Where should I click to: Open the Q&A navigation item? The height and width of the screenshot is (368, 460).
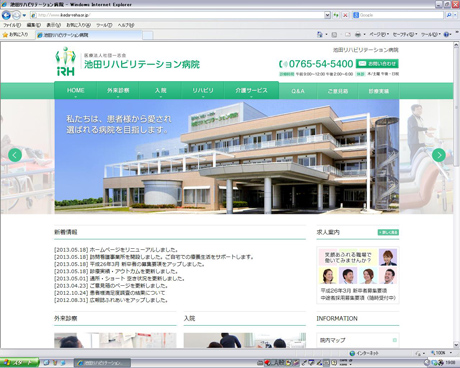click(298, 91)
